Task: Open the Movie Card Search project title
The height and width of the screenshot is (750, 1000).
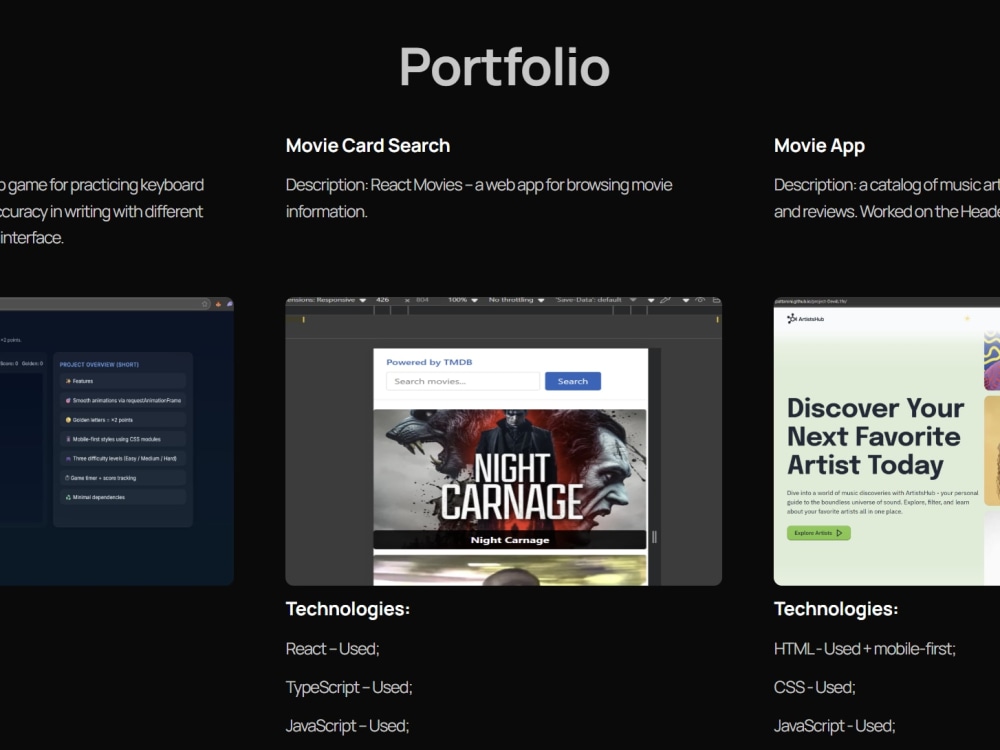Action: point(368,146)
